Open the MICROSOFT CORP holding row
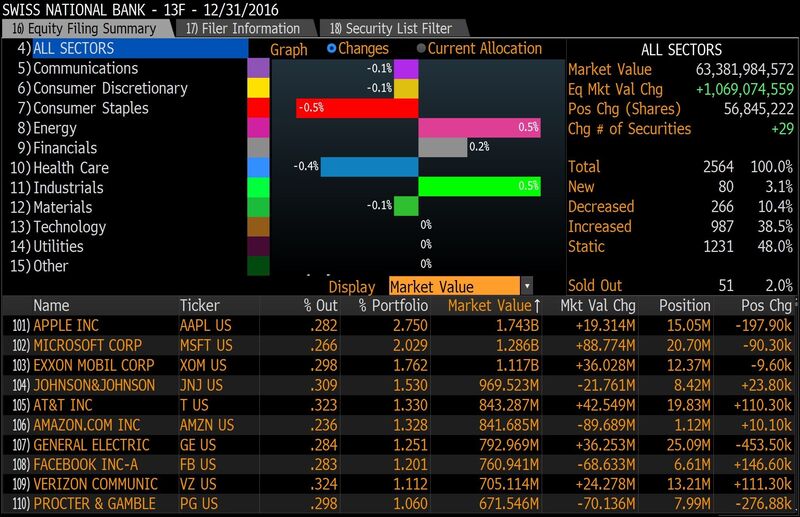 pyautogui.click(x=400, y=346)
